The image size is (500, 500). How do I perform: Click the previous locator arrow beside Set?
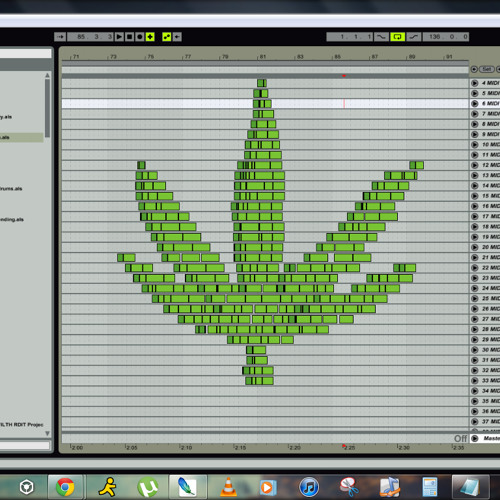474,69
